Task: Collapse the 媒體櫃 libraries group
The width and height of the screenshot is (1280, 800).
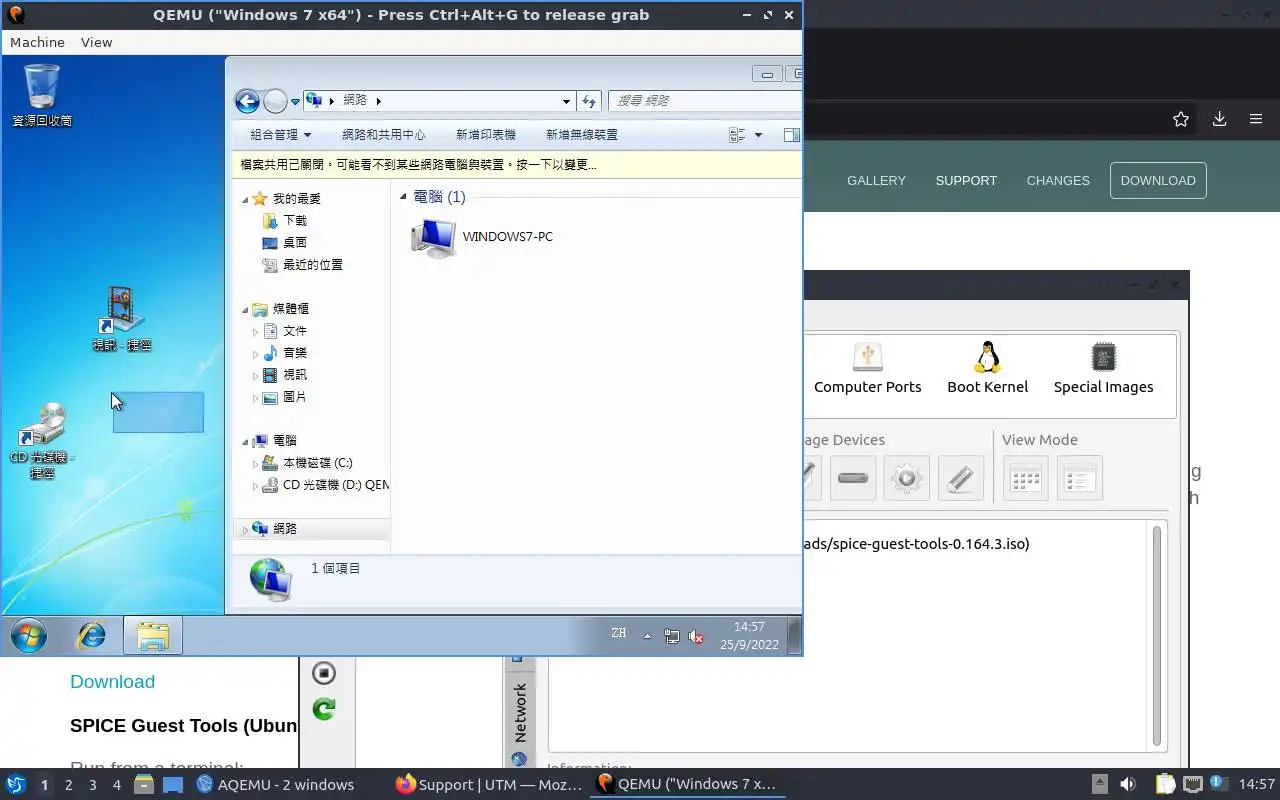Action: tap(245, 310)
